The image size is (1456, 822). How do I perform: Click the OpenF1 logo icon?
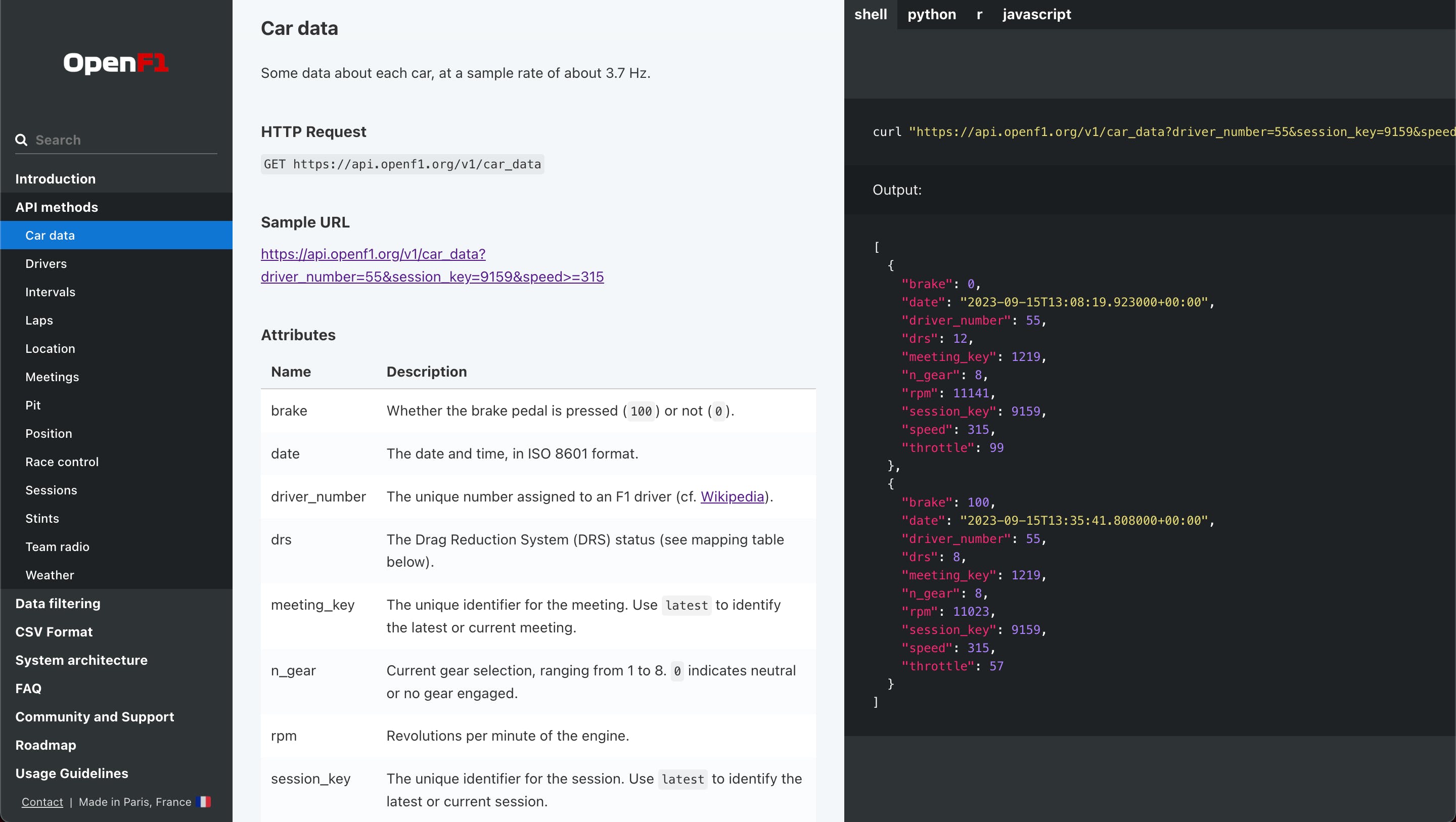116,63
